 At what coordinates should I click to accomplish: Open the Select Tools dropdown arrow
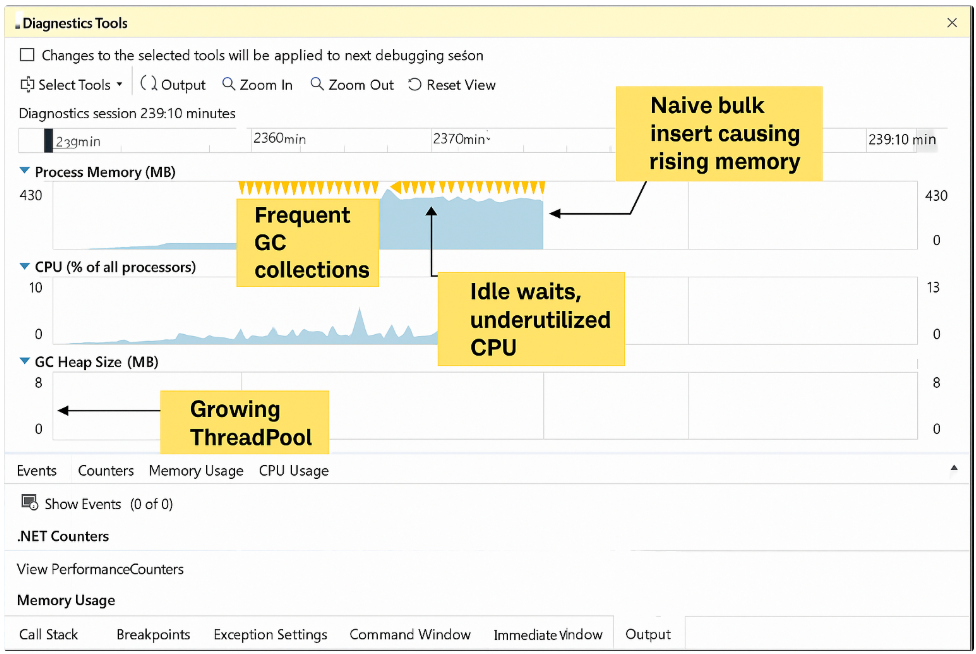[120, 85]
